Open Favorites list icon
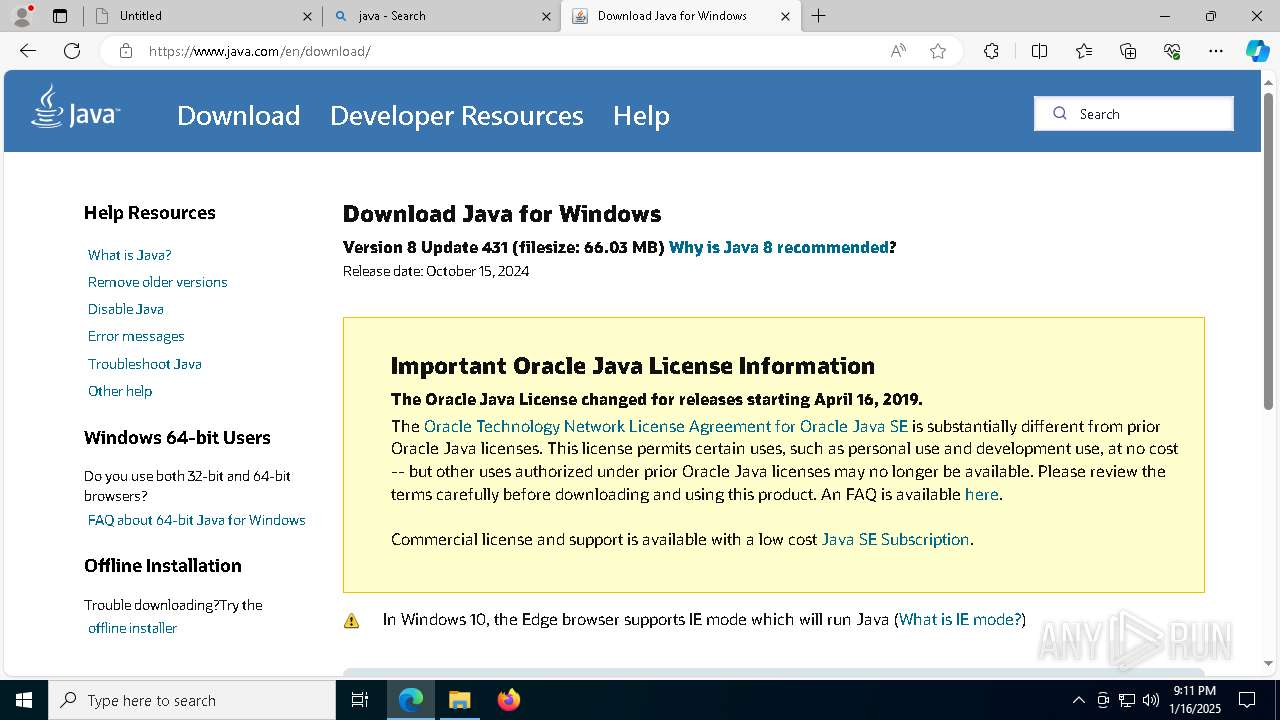The height and width of the screenshot is (720, 1280). [x=1084, y=51]
